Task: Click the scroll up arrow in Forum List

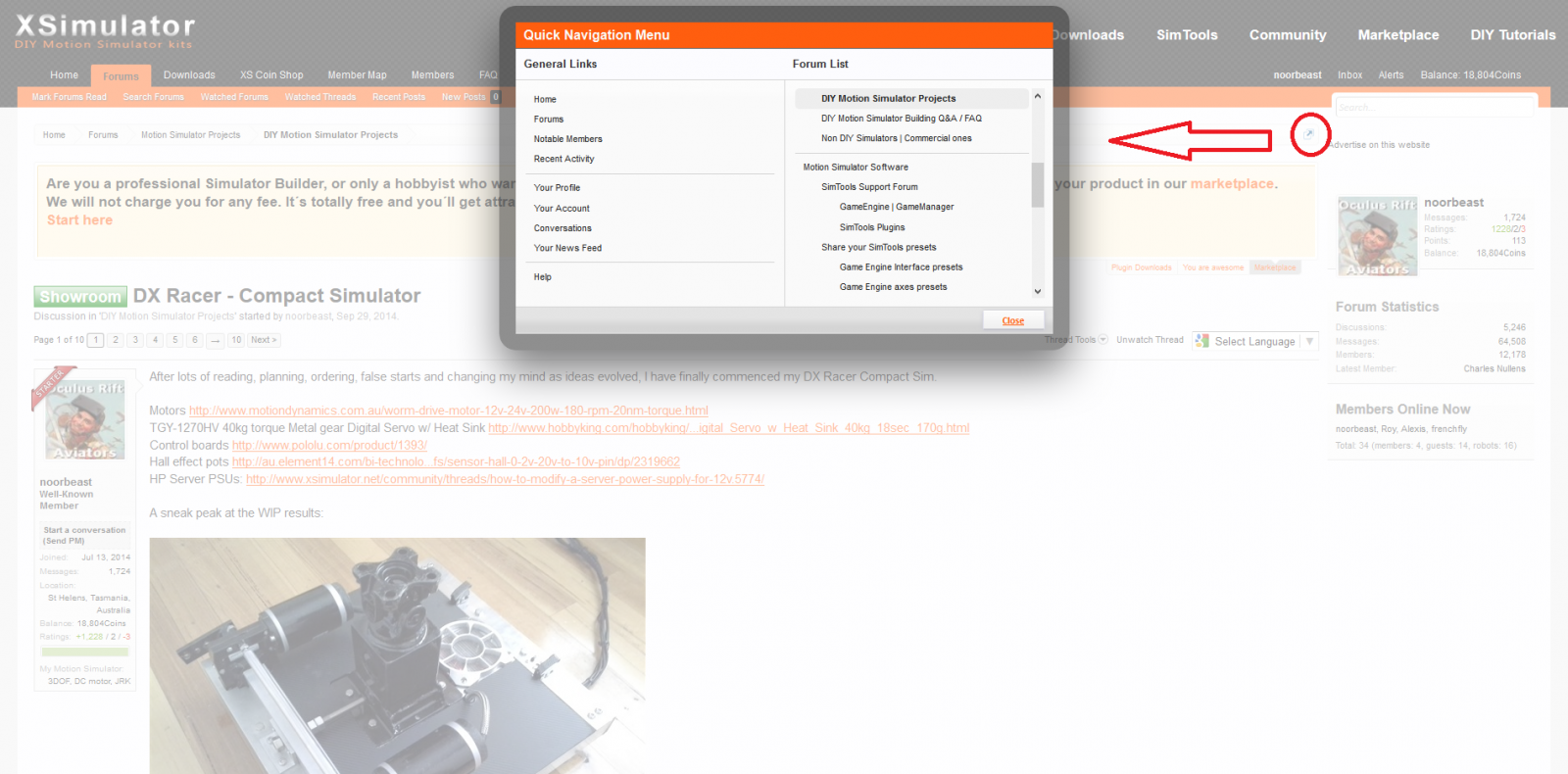Action: [x=1037, y=97]
